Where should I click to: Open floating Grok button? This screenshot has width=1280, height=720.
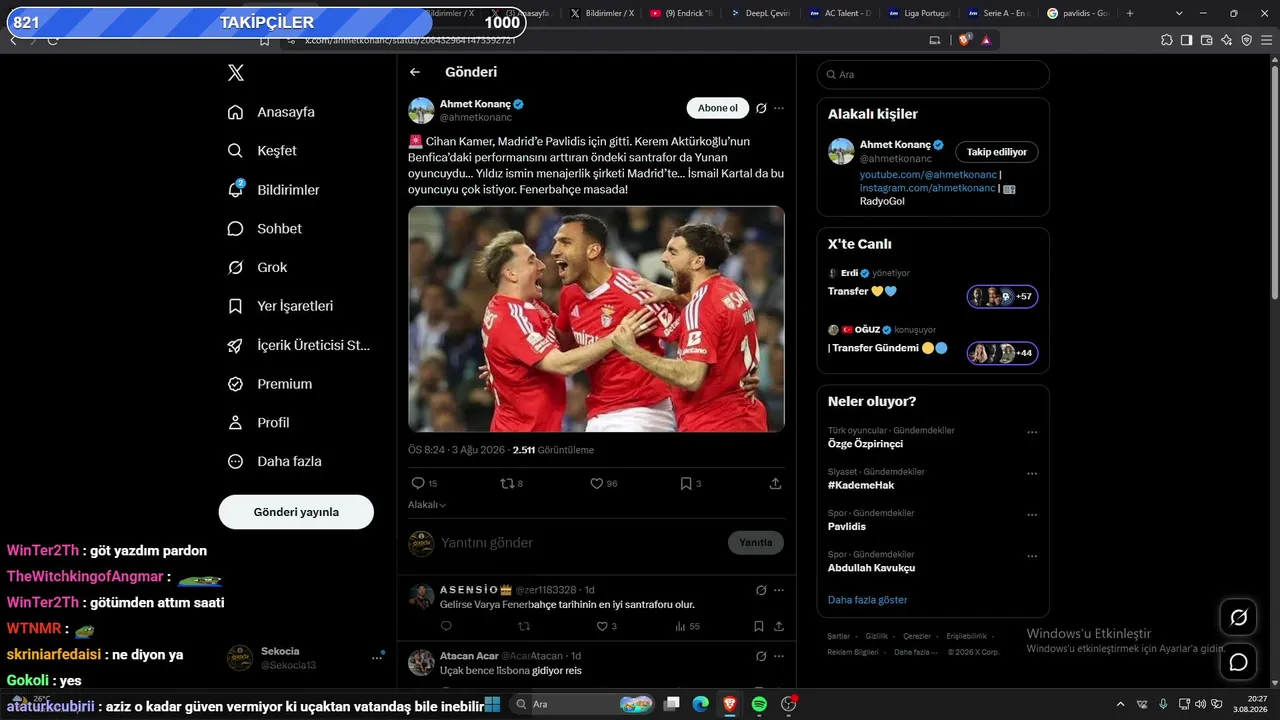point(1238,618)
